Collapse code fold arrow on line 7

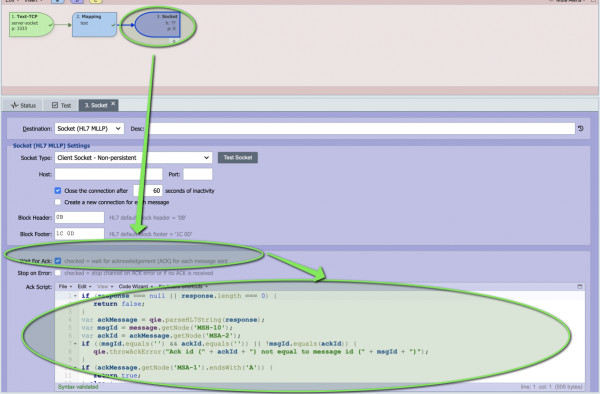coord(75,344)
